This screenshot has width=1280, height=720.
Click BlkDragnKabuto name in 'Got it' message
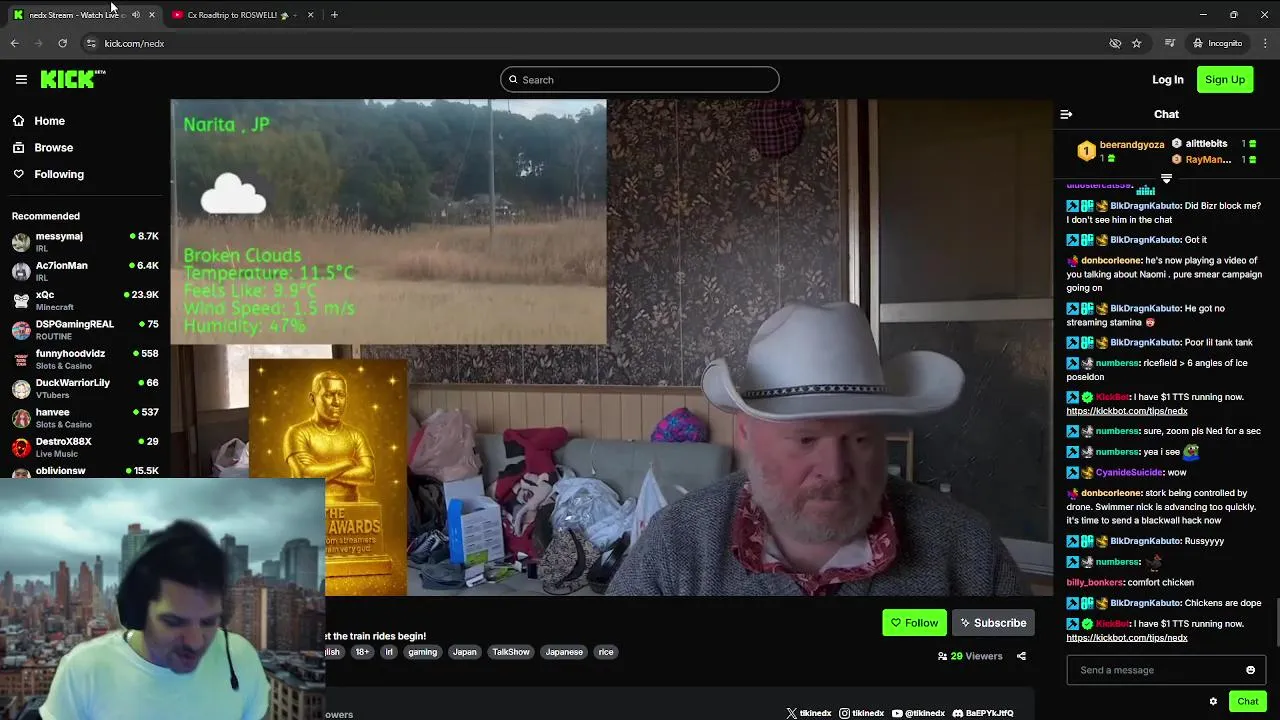1145,240
